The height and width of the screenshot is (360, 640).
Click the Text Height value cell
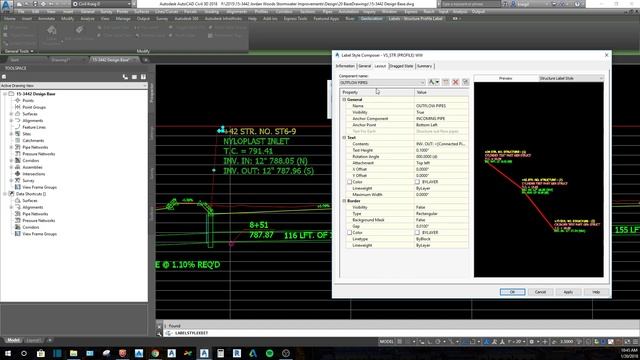[441, 150]
